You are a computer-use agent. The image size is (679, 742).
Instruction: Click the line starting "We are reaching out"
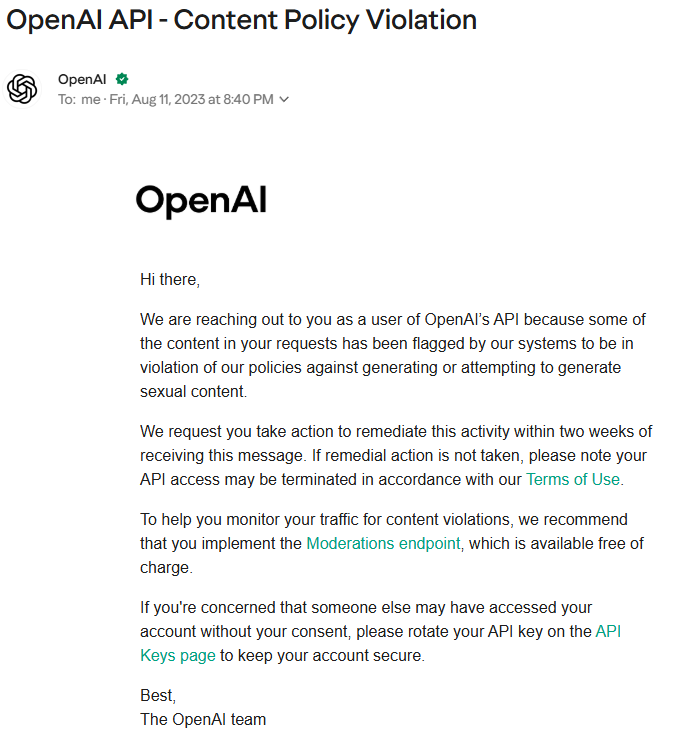[393, 319]
